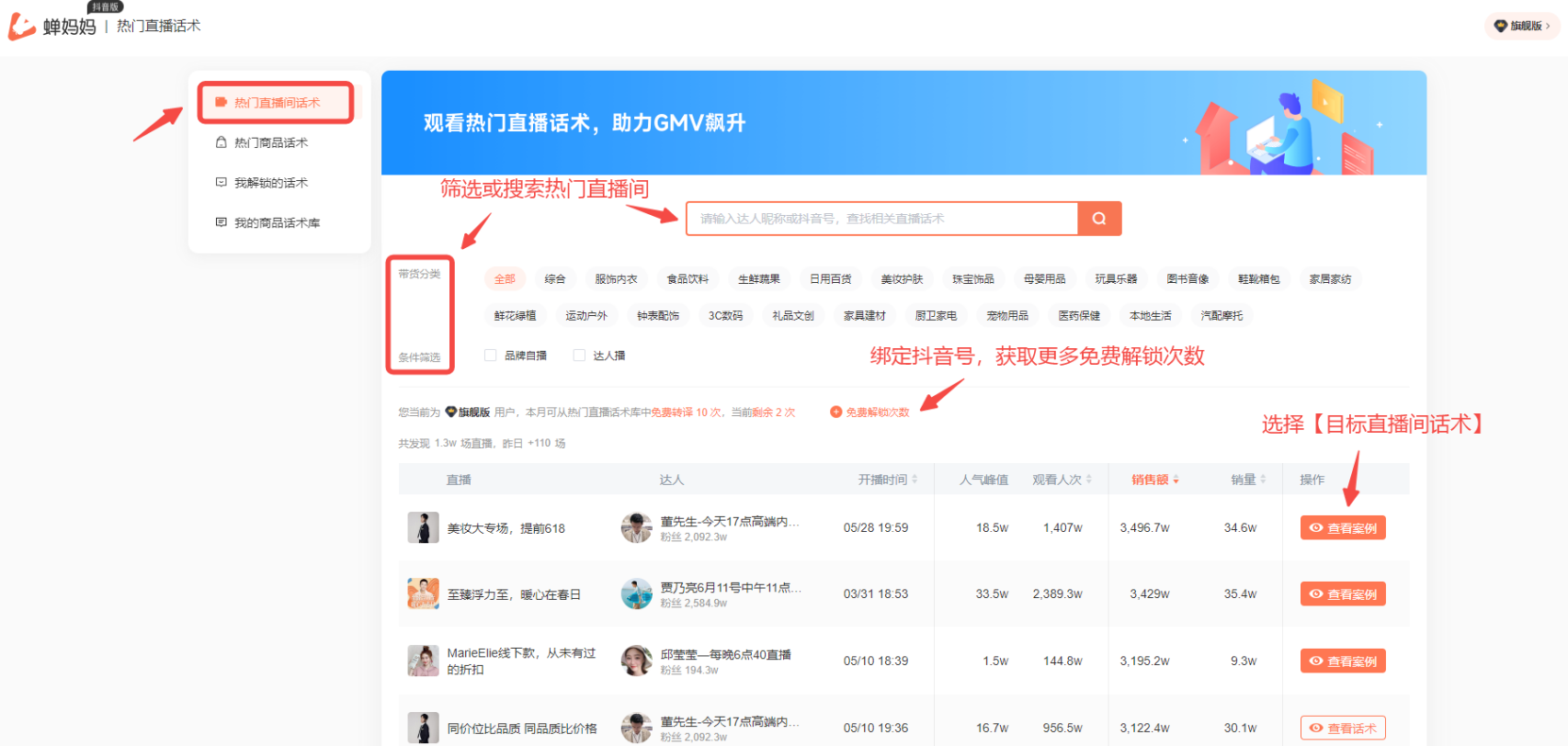Click streamer name 邱莹莹—每晚6点40直播

tap(726, 654)
